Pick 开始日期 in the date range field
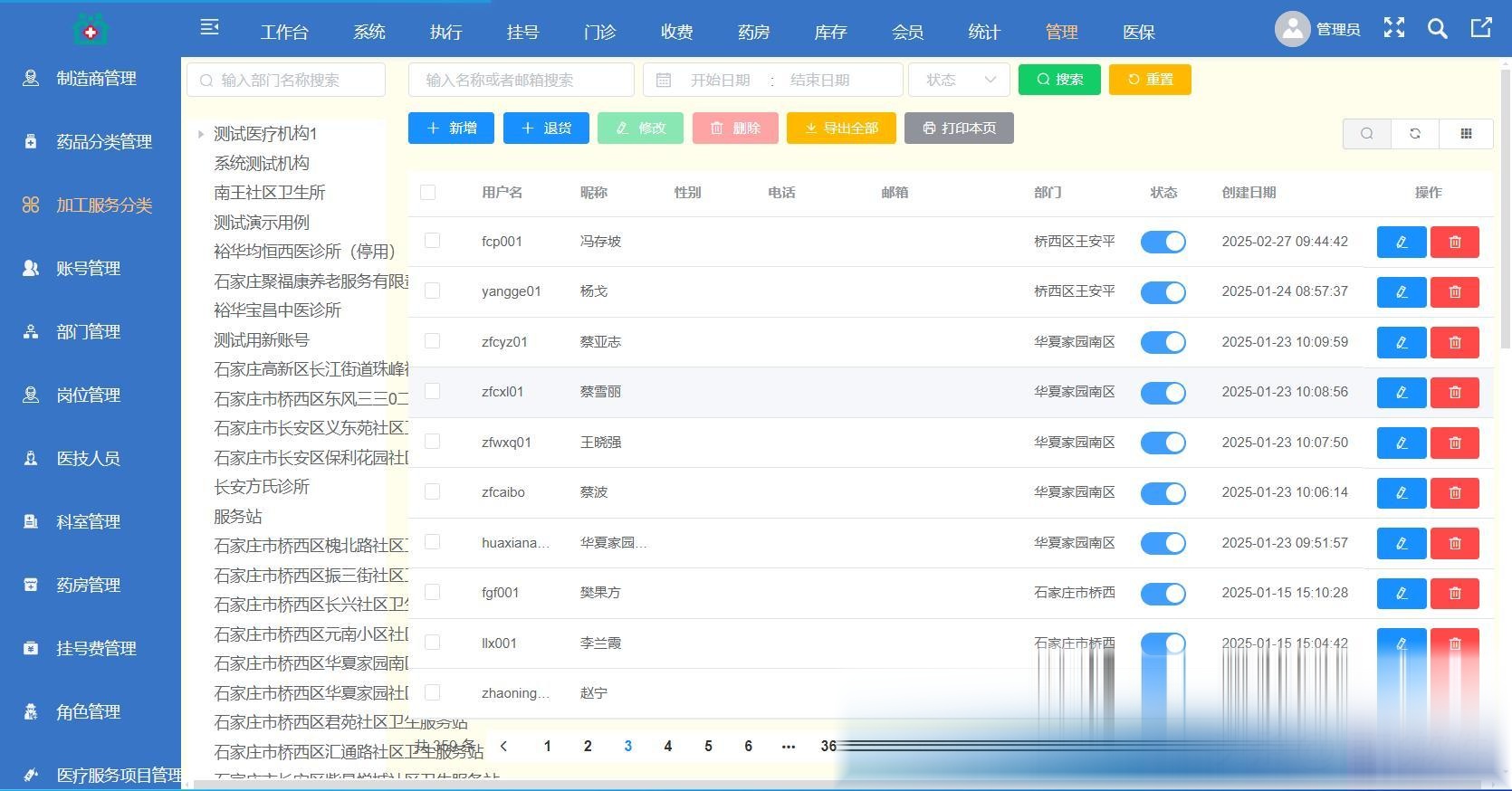The height and width of the screenshot is (791, 1512). point(720,80)
